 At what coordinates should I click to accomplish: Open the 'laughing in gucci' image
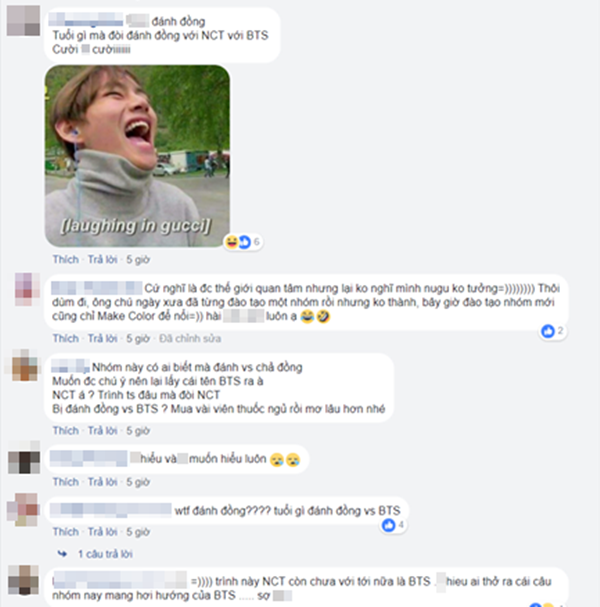137,156
